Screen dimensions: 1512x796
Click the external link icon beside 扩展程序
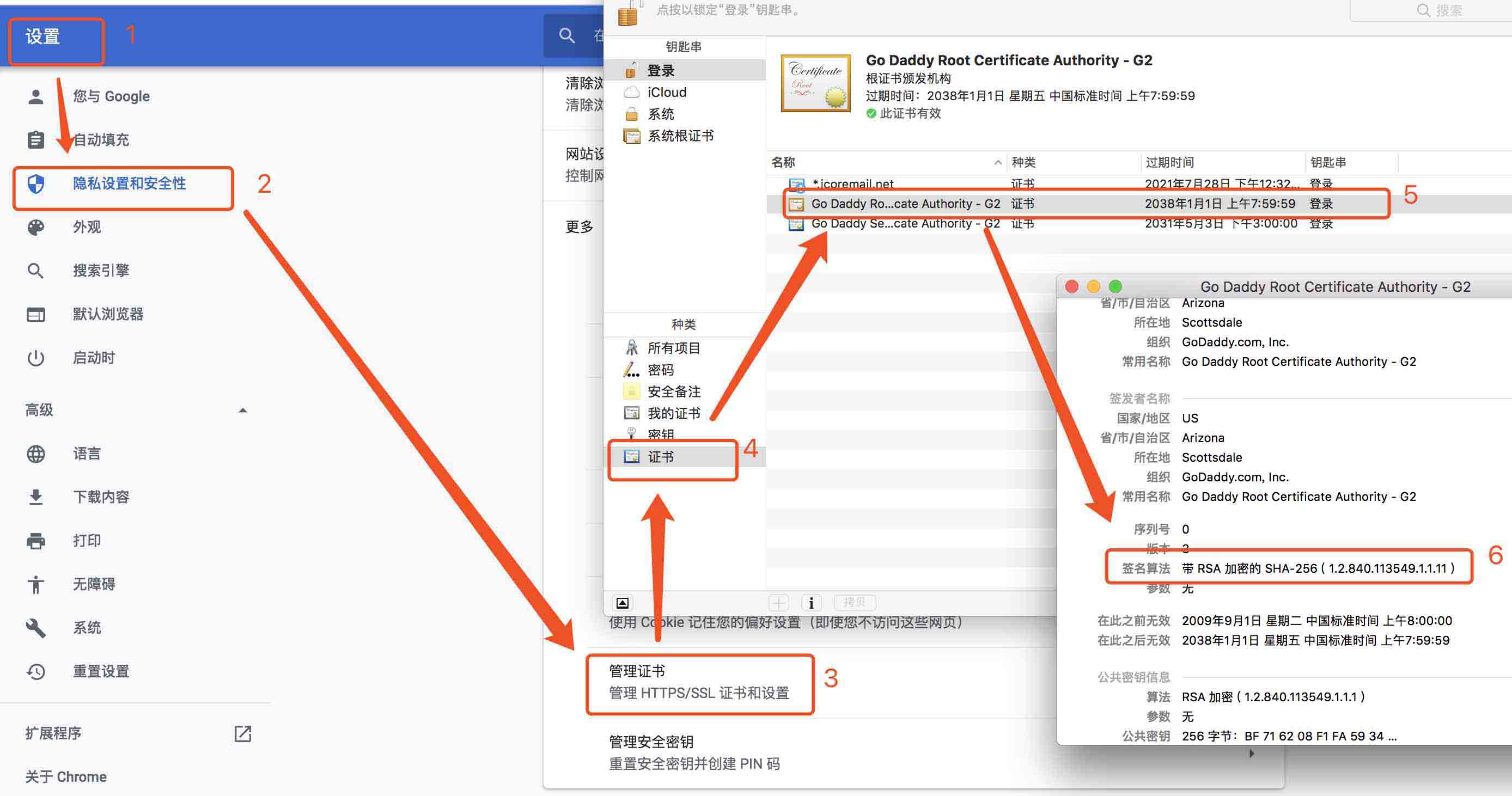click(x=242, y=734)
